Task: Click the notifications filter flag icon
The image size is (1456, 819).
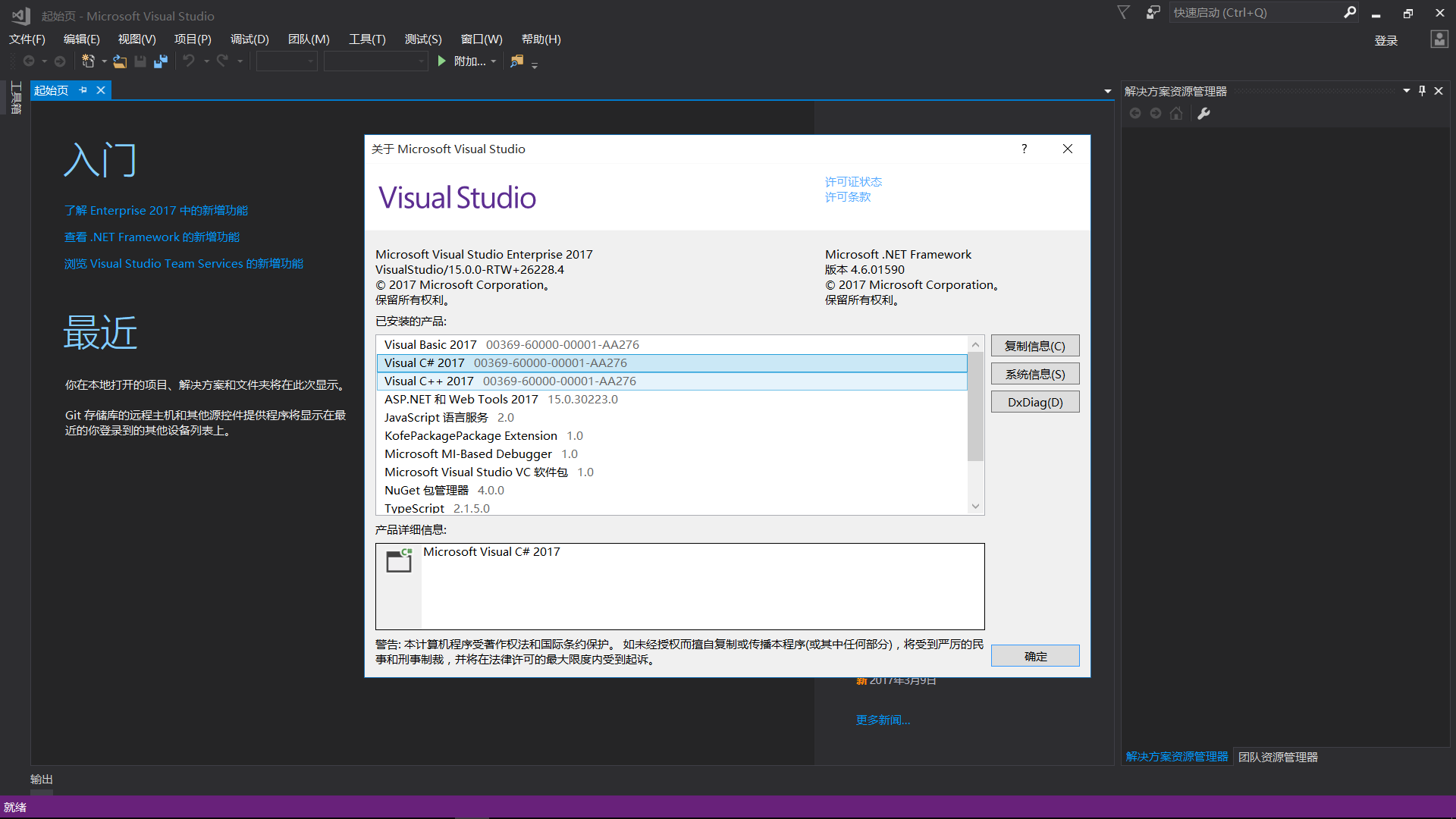Action: click(x=1123, y=13)
